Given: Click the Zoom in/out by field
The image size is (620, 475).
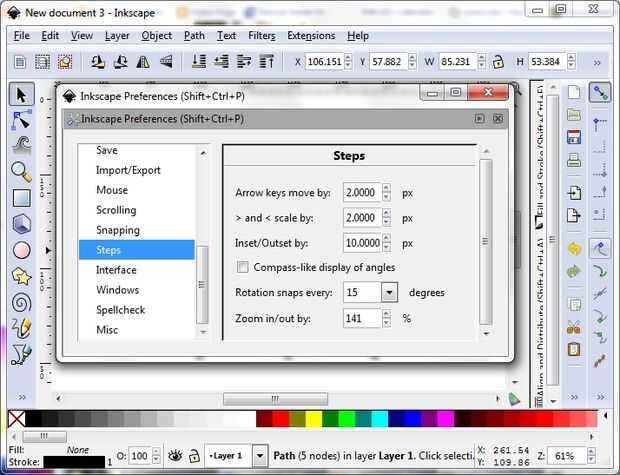Looking at the screenshot, I should point(362,318).
